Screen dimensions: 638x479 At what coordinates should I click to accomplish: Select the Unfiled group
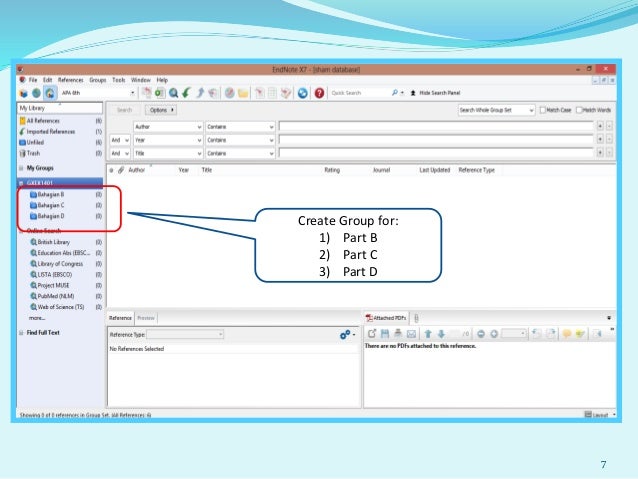(x=60, y=142)
